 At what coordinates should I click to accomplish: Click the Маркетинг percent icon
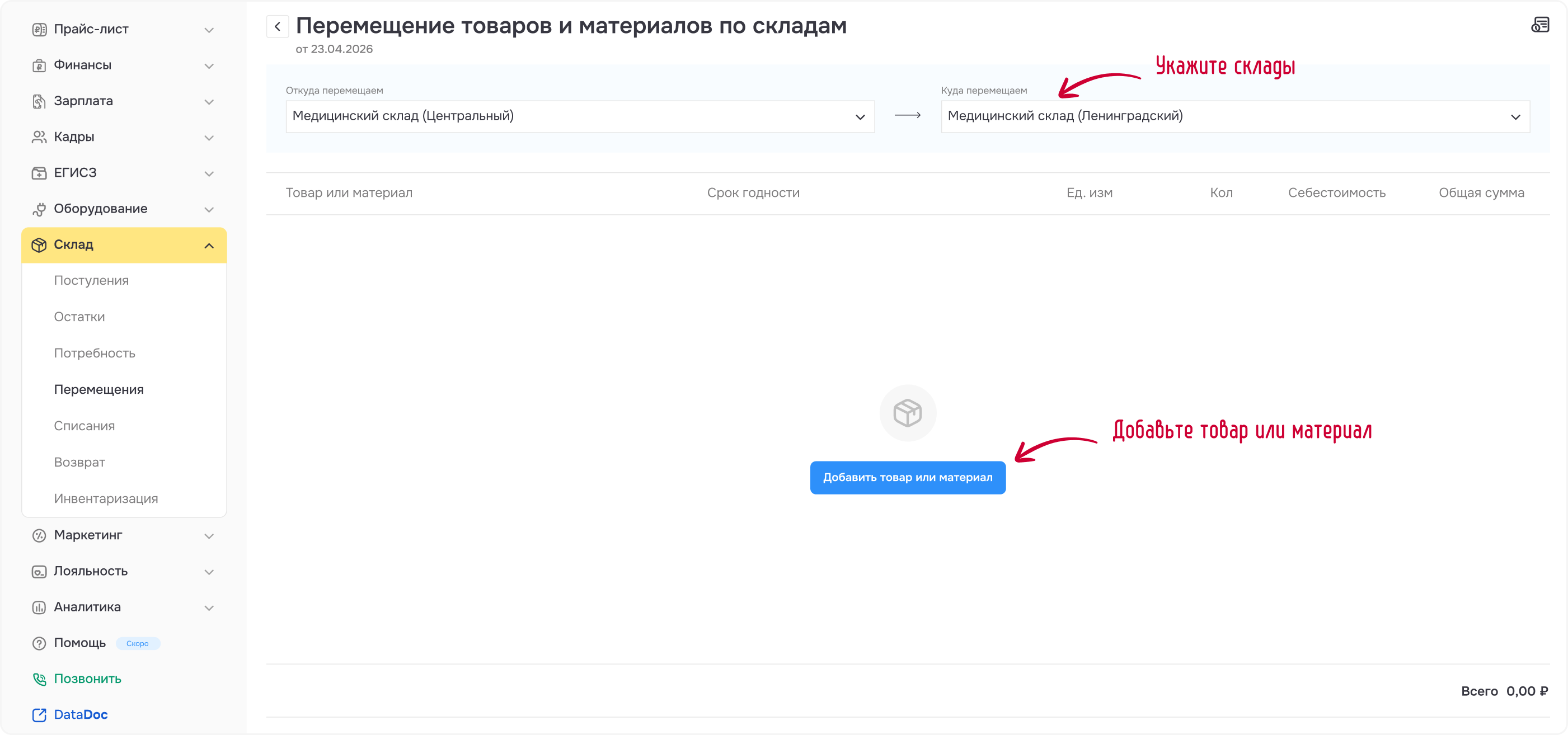pos(39,535)
